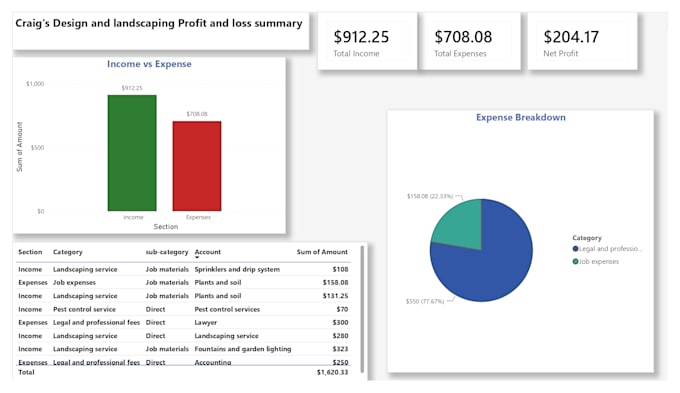The image size is (680, 393).
Task: Click the $158.08 (22.33%) pie data label
Action: click(430, 196)
